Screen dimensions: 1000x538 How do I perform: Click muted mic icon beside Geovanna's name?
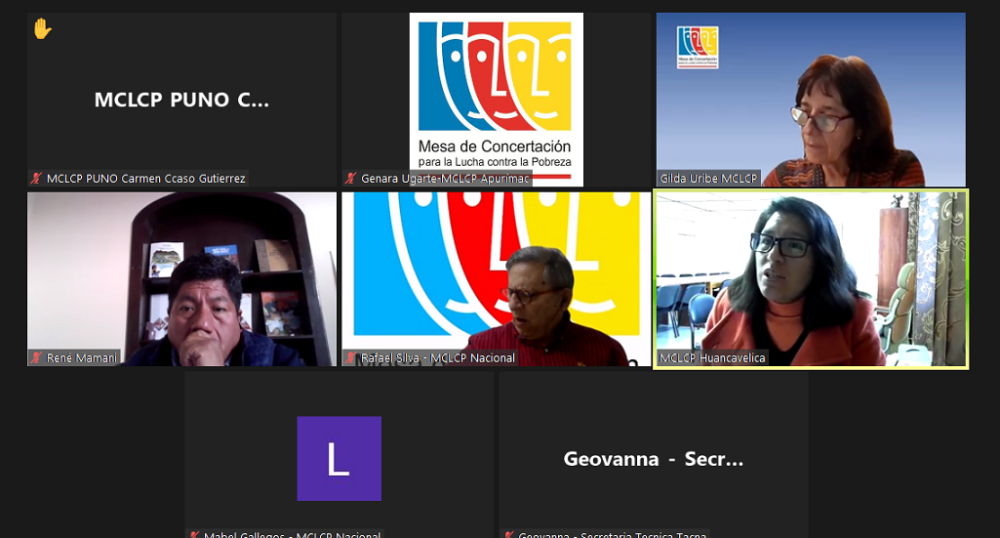point(508,535)
